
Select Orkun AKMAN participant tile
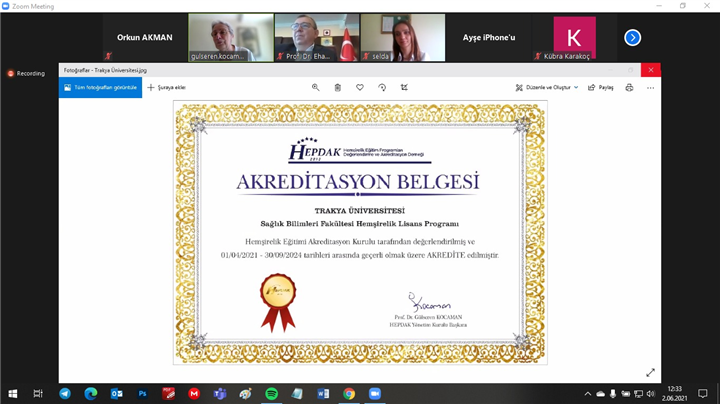145,38
